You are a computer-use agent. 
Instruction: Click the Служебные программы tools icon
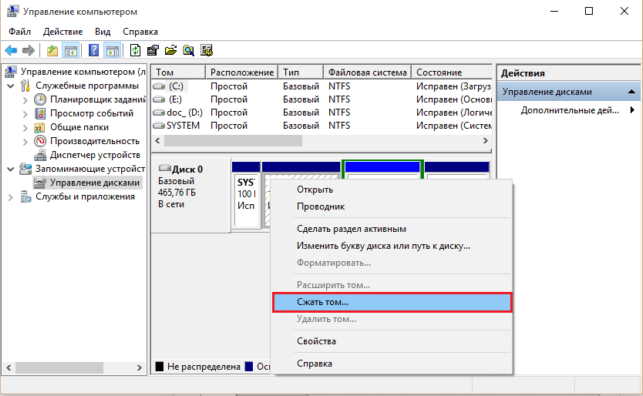click(25, 86)
